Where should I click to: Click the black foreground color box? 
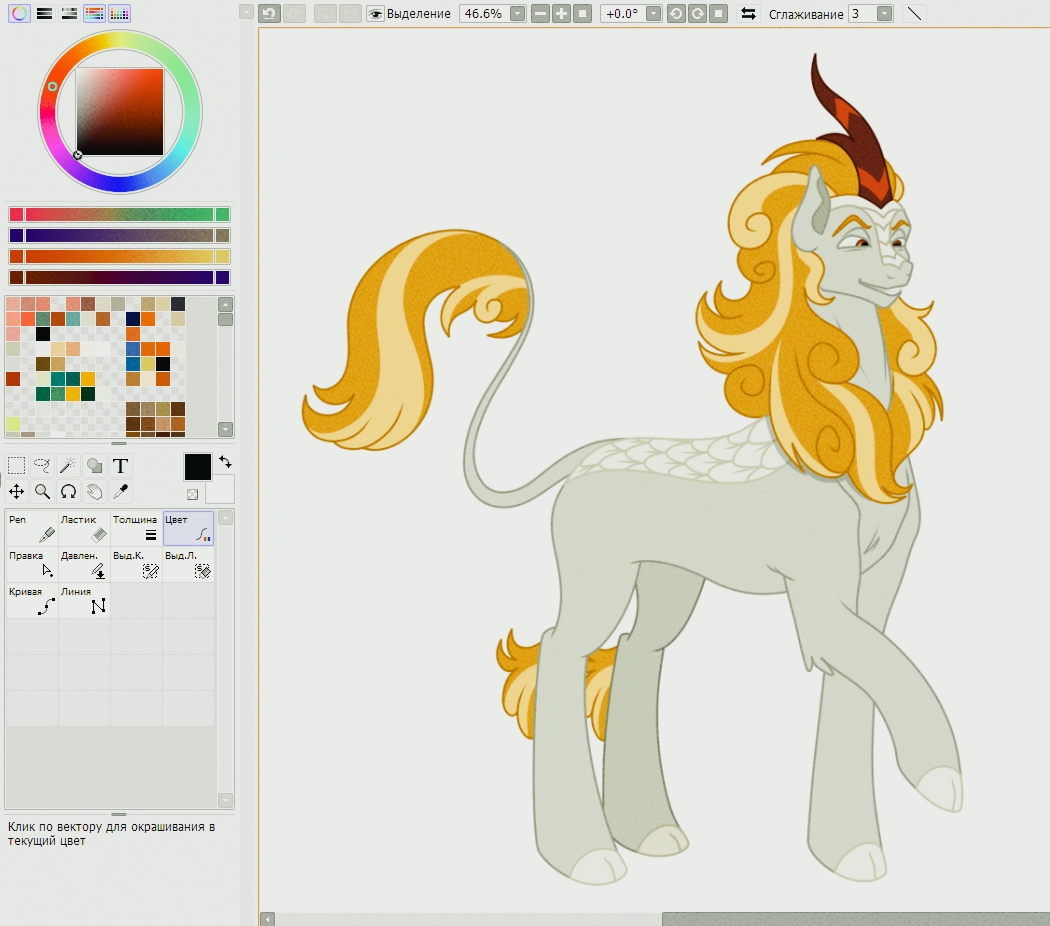tap(198, 467)
